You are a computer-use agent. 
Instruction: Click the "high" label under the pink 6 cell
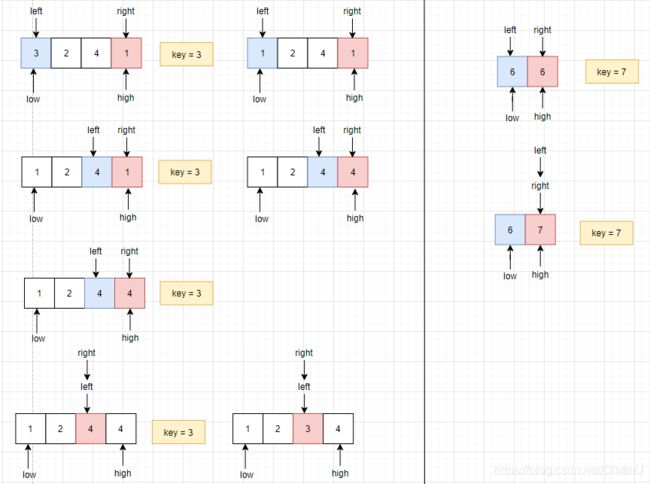tap(542, 116)
